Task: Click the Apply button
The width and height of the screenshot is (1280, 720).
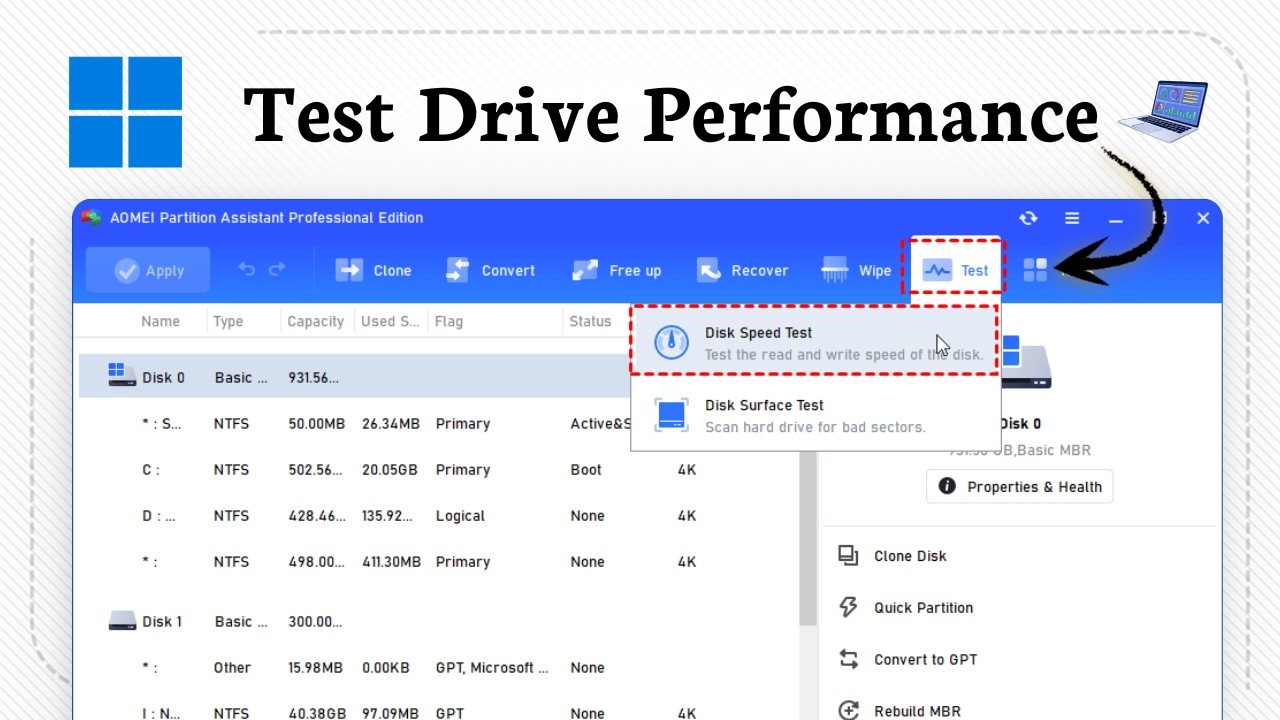Action: pos(148,270)
